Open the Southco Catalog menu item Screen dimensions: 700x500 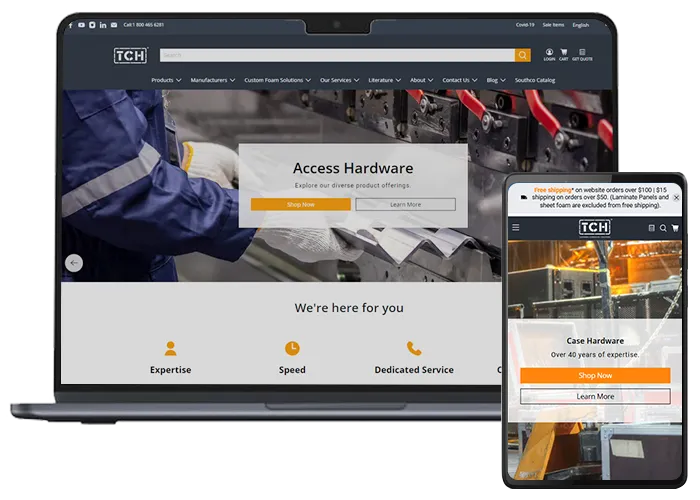coord(532,80)
